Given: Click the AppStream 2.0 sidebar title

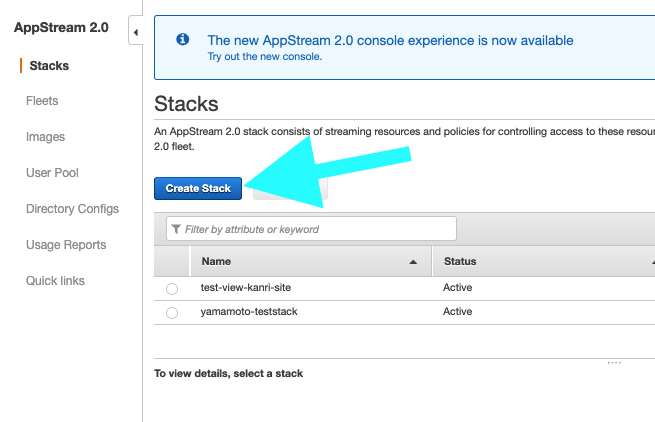Looking at the screenshot, I should (x=61, y=28).
